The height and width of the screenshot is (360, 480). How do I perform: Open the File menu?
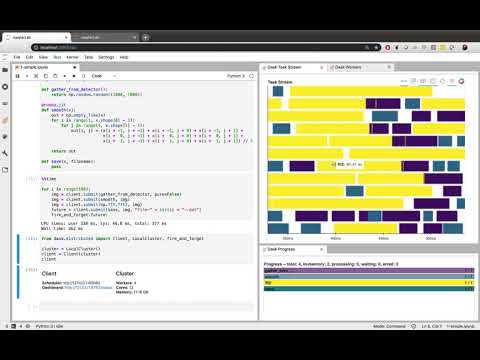coord(17,57)
